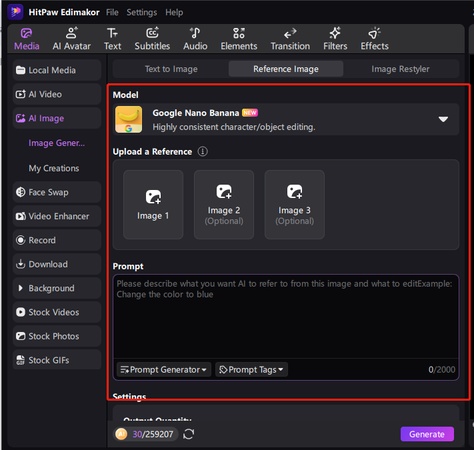This screenshot has height=450, width=474.
Task: Switch to the Image Restyler tab
Action: pyautogui.click(x=400, y=69)
